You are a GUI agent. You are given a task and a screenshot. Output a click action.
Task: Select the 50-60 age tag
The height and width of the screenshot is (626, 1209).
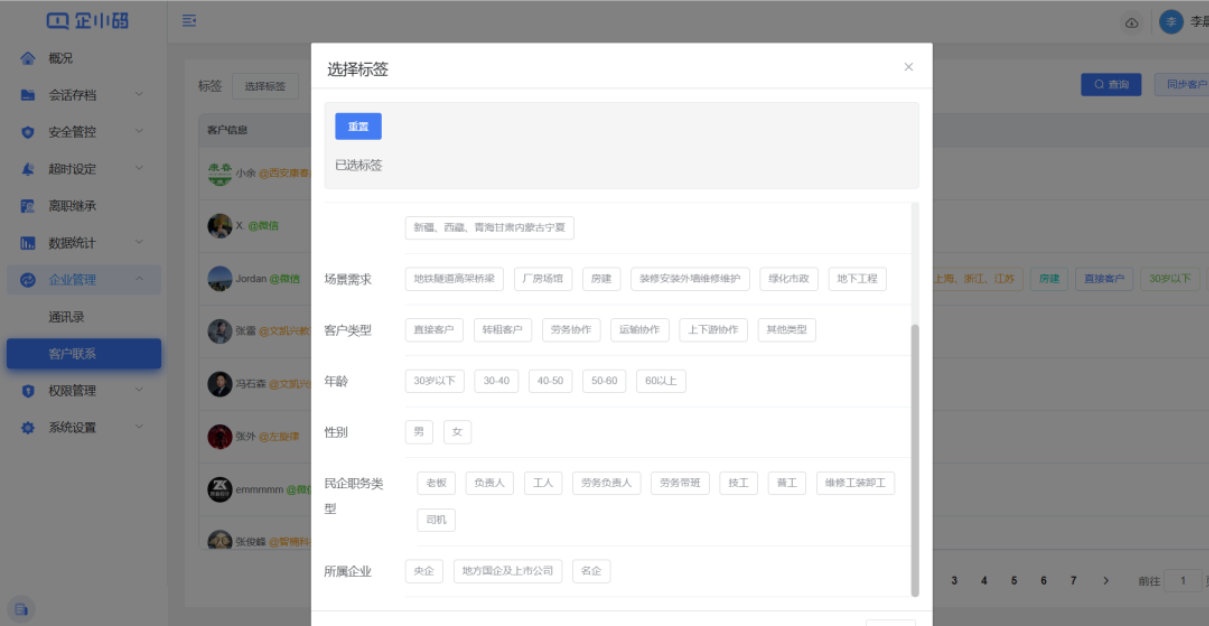click(x=605, y=381)
